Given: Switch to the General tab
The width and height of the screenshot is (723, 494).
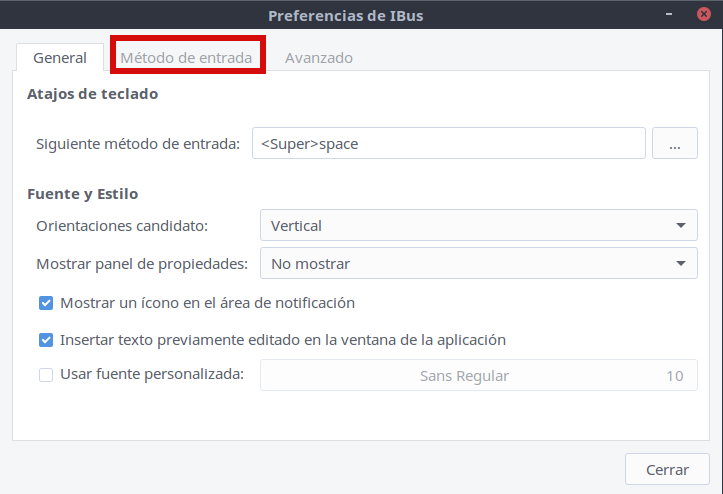Looking at the screenshot, I should [60, 58].
